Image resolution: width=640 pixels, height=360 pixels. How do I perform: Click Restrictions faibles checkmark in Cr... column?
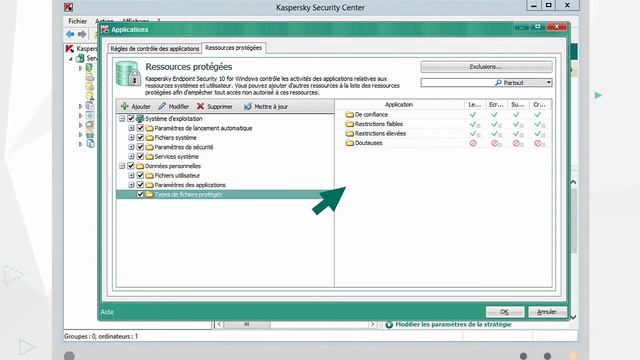[x=538, y=124]
